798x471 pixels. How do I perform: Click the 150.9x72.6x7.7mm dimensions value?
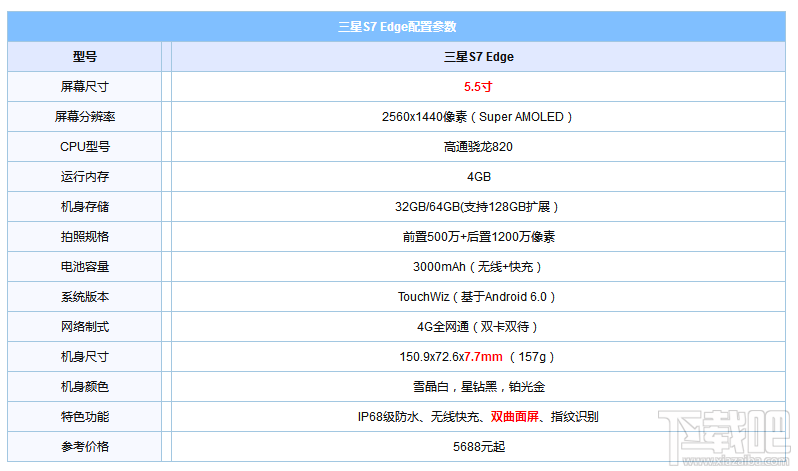(x=478, y=357)
